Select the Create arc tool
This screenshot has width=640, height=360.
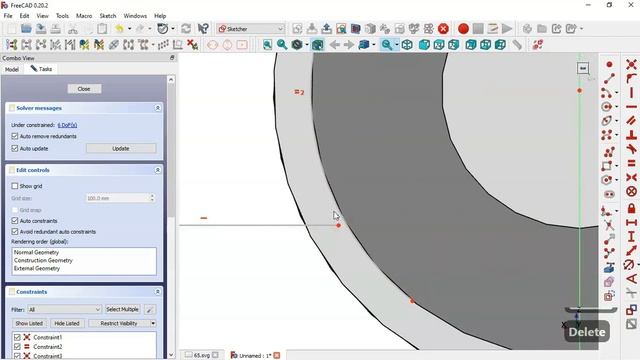tap(607, 93)
